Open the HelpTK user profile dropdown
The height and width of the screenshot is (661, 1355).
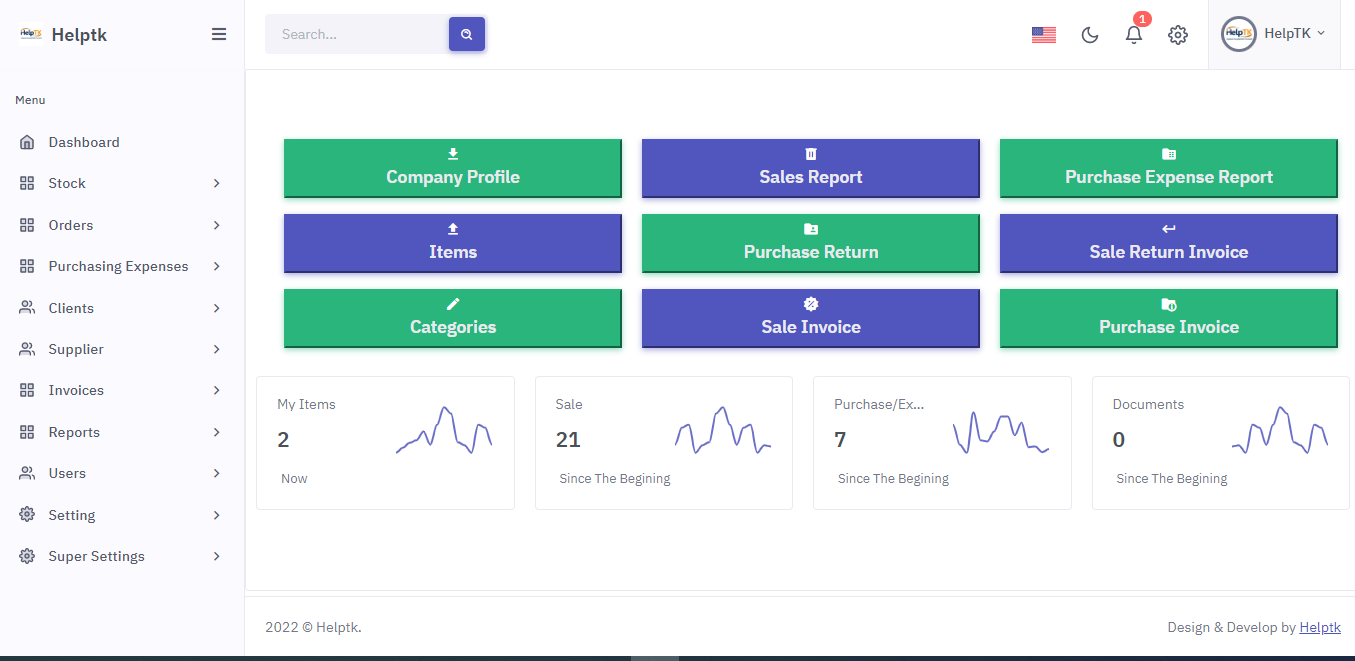pyautogui.click(x=1273, y=34)
